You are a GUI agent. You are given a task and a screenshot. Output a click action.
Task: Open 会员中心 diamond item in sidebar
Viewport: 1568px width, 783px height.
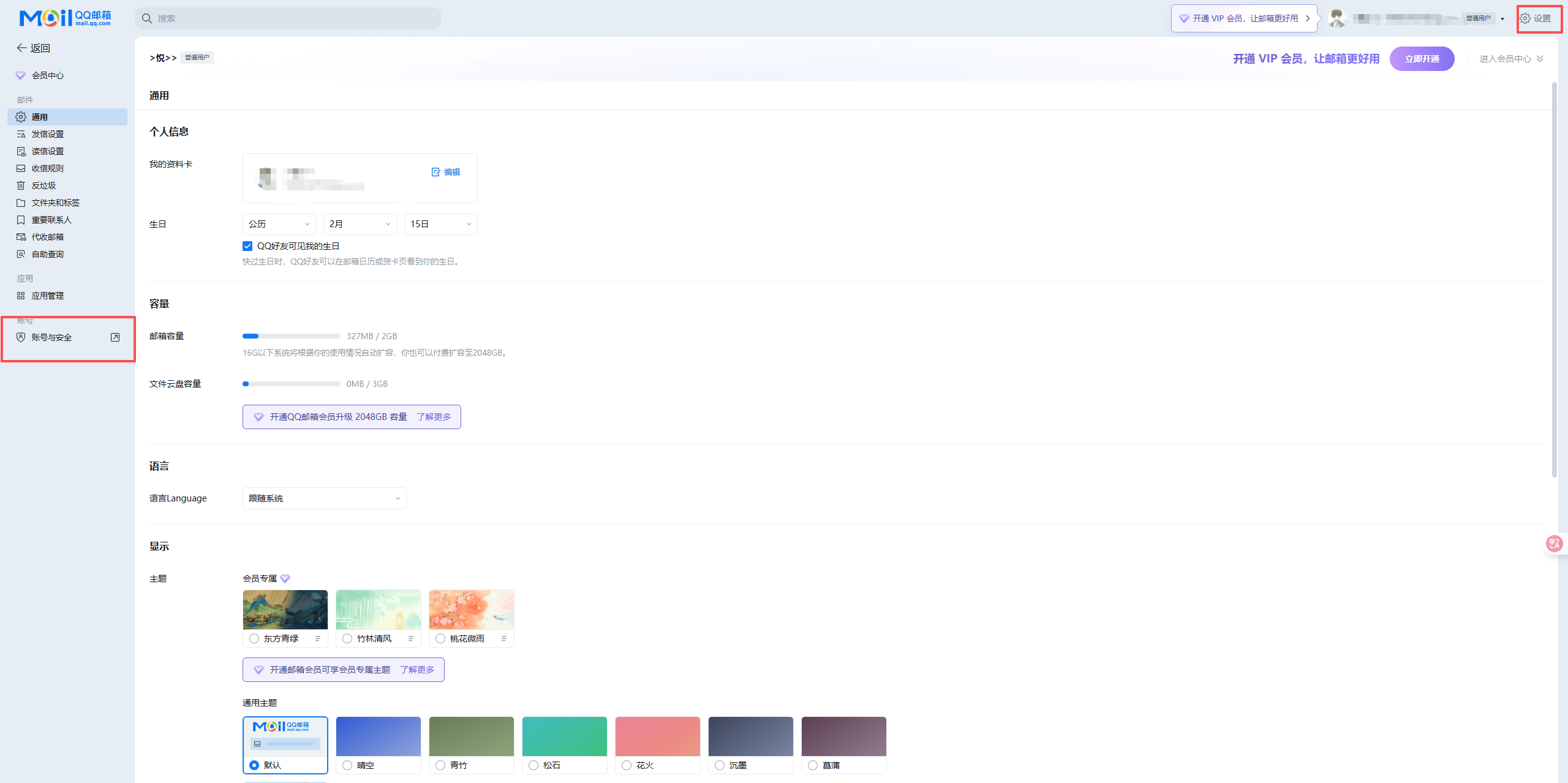48,75
